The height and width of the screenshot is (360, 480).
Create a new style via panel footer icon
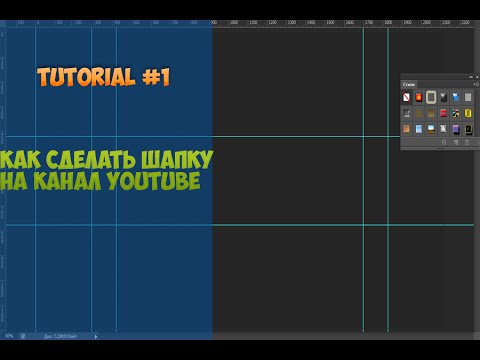pos(456,142)
